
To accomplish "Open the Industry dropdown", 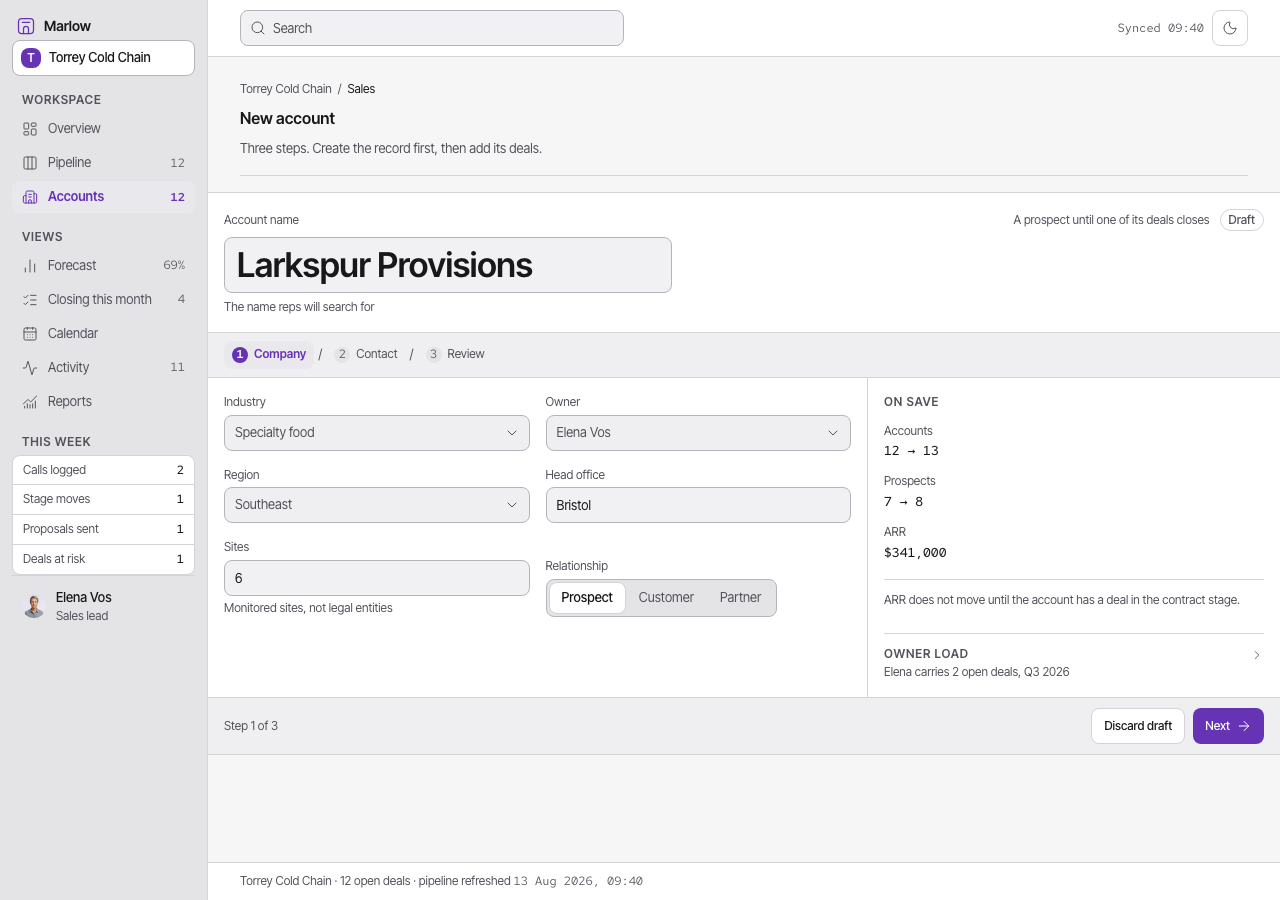I will [377, 433].
